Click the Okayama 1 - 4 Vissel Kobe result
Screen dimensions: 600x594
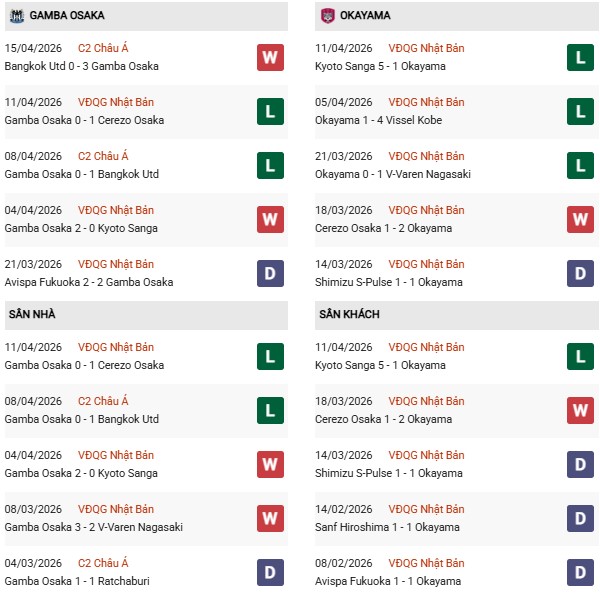click(377, 120)
